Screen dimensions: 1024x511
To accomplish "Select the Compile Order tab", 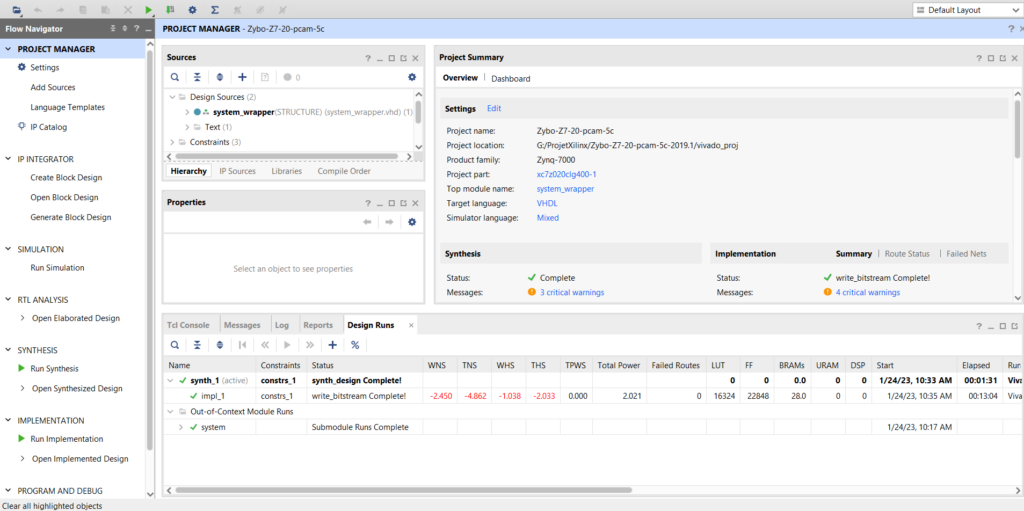I will point(344,171).
